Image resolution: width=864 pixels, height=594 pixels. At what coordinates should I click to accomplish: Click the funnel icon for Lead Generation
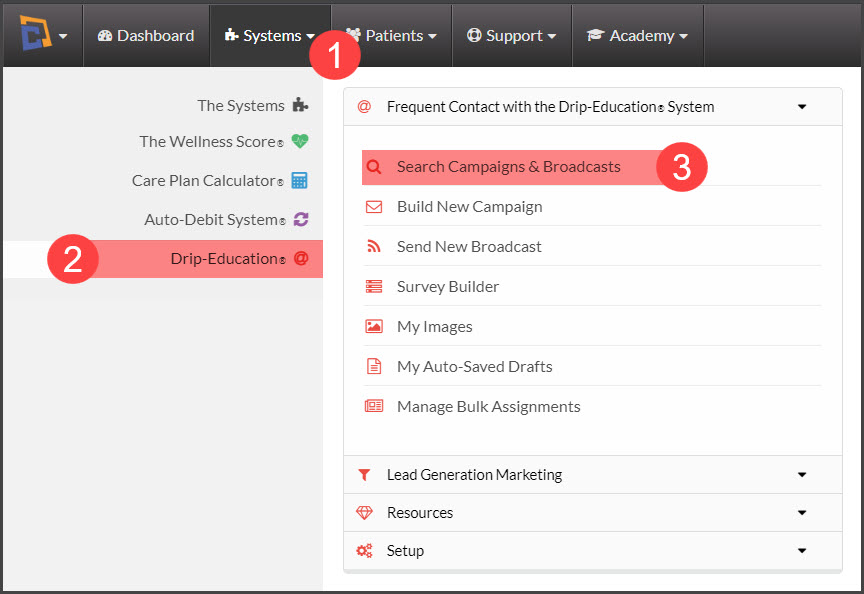pyautogui.click(x=364, y=474)
